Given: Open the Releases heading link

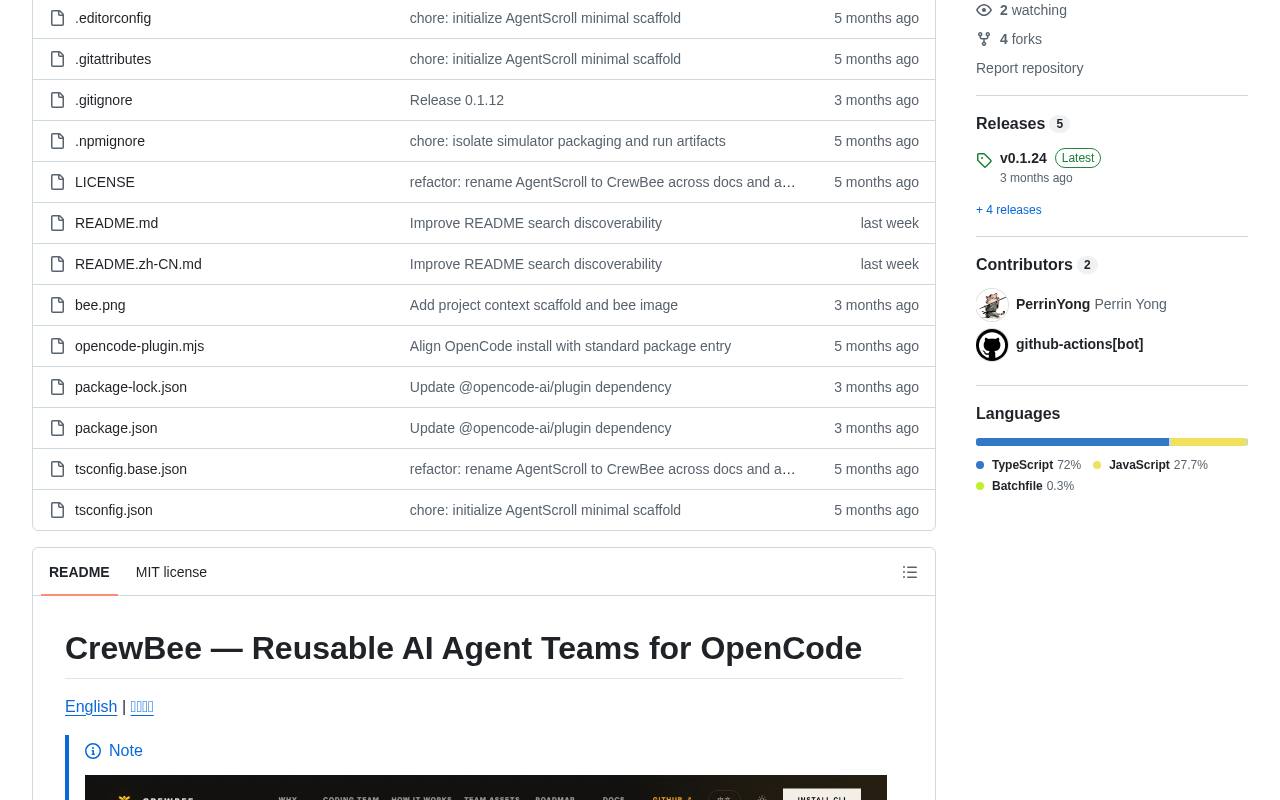Looking at the screenshot, I should tap(1022, 124).
